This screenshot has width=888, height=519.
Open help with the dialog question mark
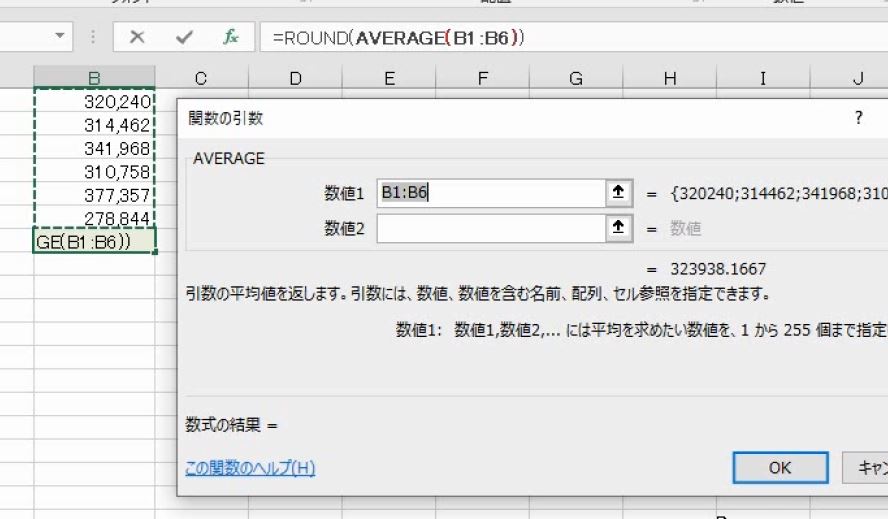coord(859,118)
